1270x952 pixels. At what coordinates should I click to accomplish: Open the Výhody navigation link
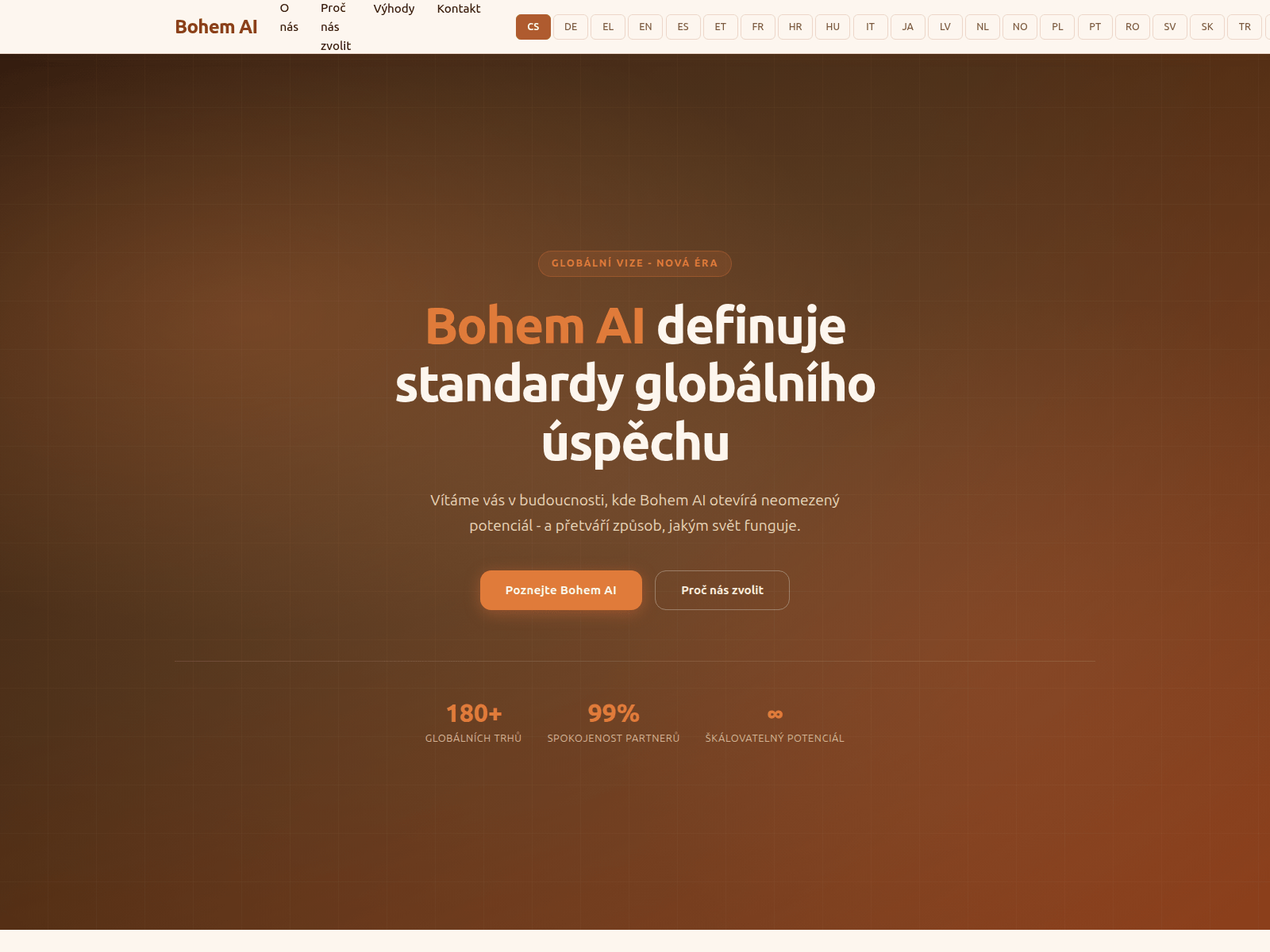click(x=394, y=9)
